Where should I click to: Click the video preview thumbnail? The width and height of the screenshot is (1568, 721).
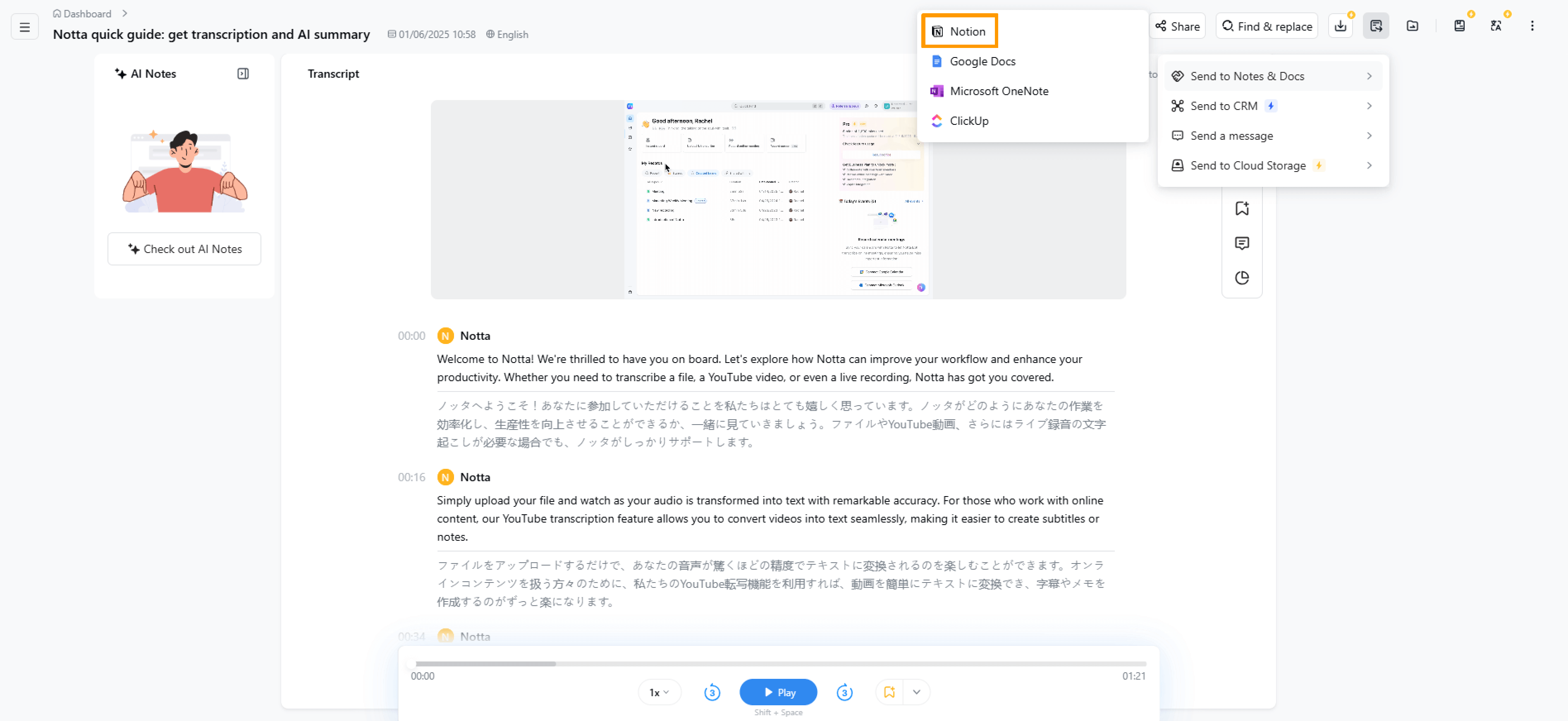pyautogui.click(x=778, y=200)
